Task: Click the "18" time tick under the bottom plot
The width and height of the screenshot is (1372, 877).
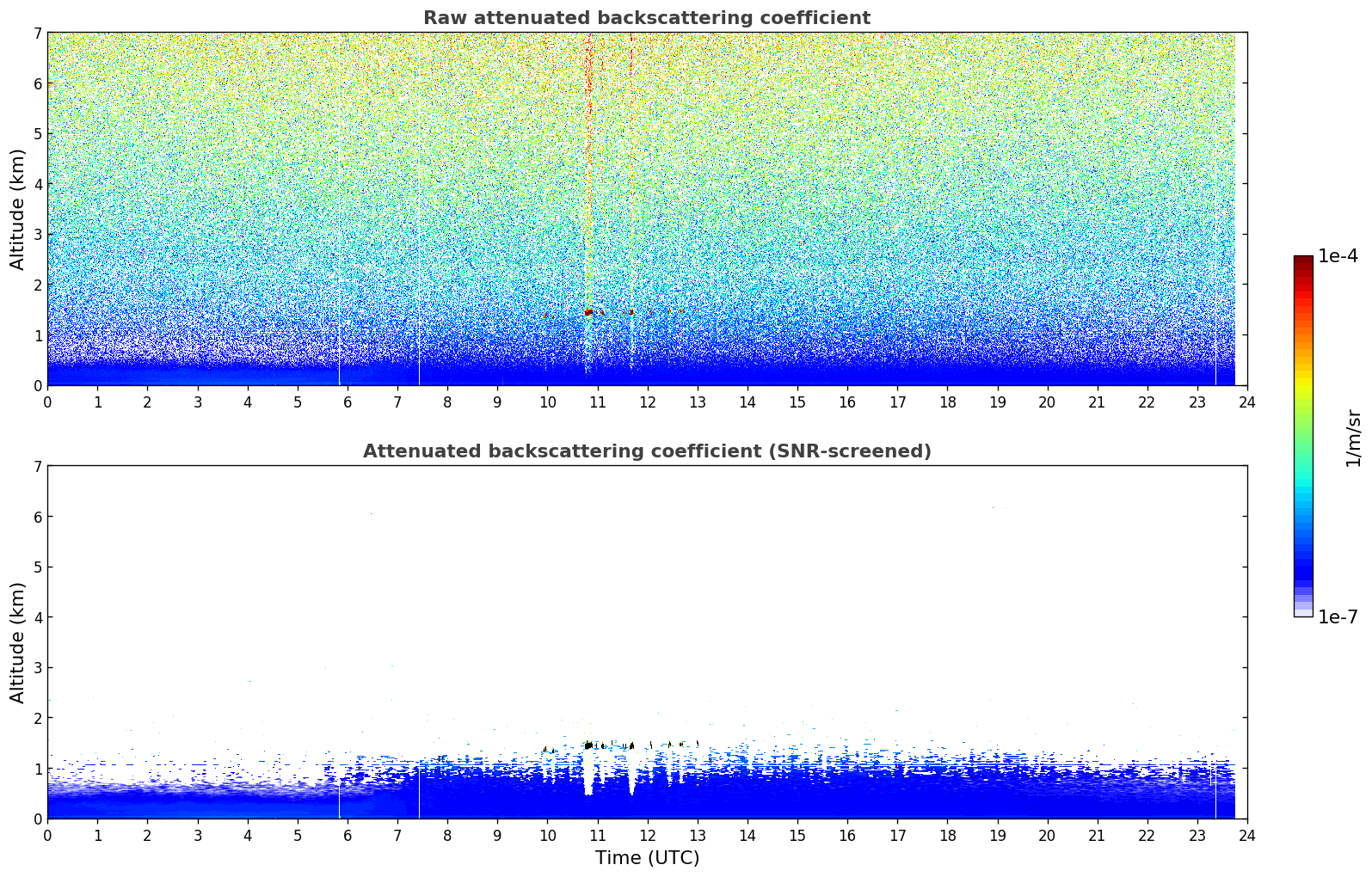Action: [947, 835]
